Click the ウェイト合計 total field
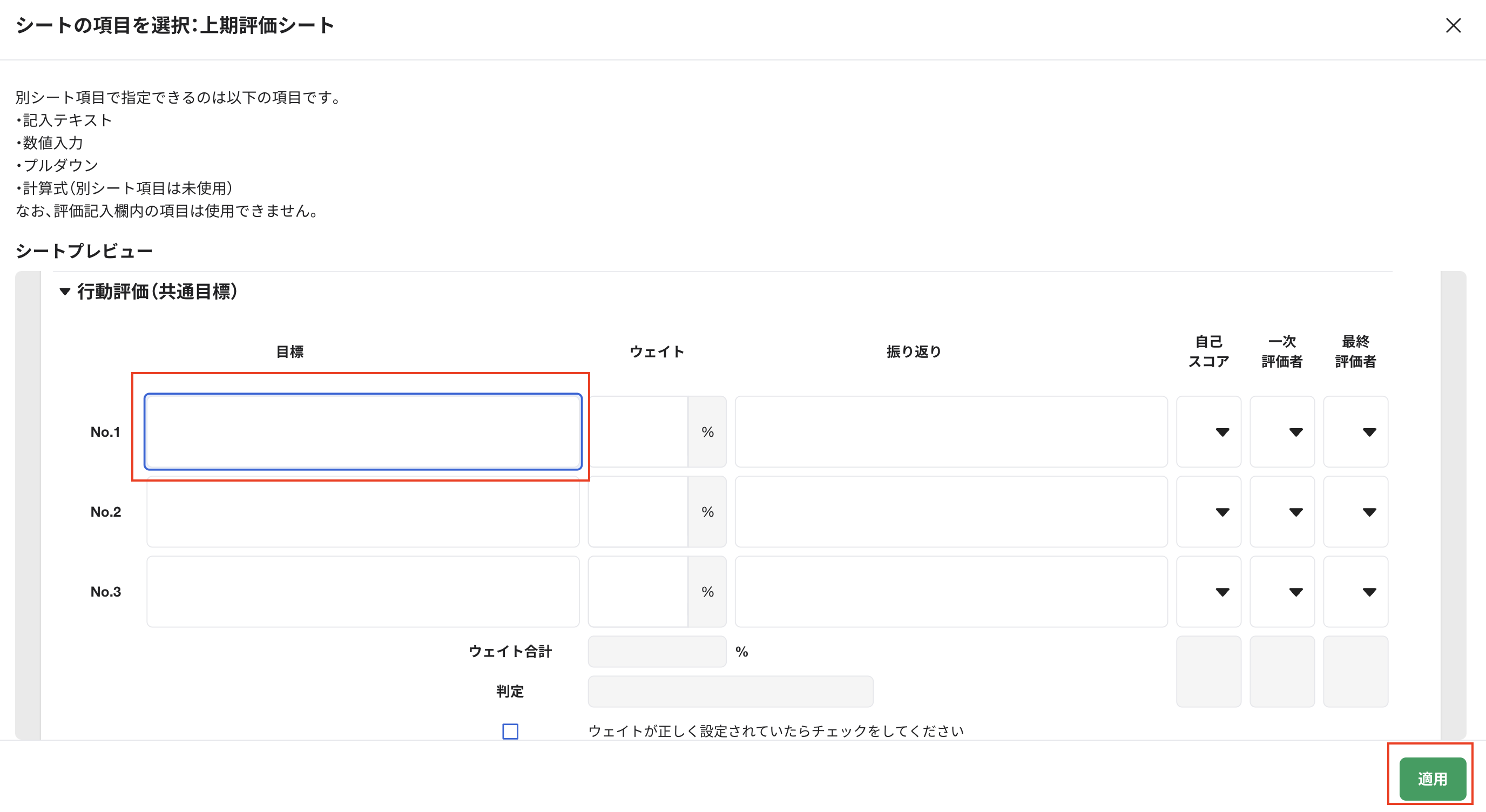The height and width of the screenshot is (812, 1486). click(657, 652)
